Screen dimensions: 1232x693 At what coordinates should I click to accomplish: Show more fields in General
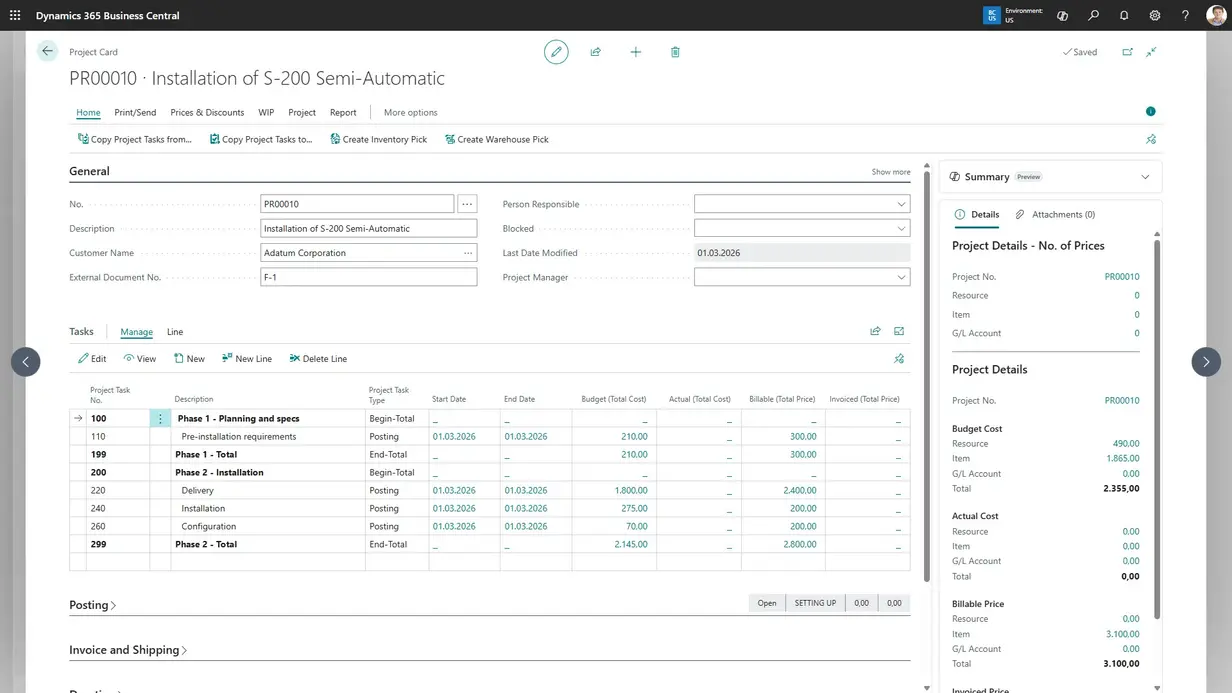point(891,172)
